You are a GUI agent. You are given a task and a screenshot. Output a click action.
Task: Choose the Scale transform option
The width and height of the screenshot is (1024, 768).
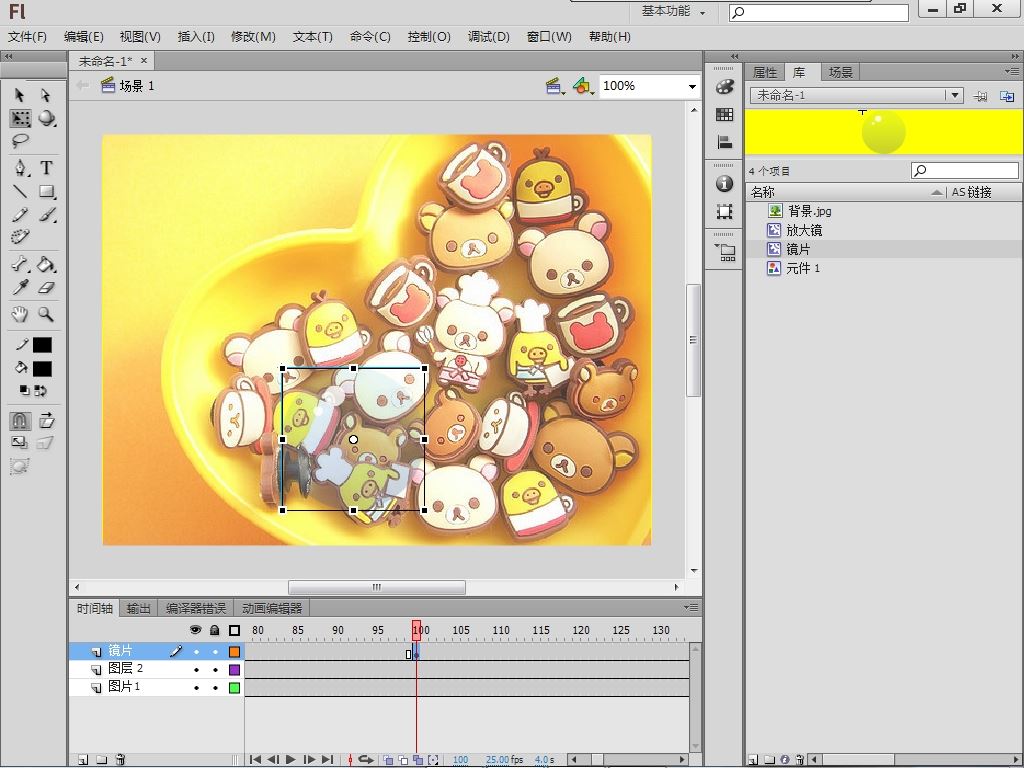[20, 443]
